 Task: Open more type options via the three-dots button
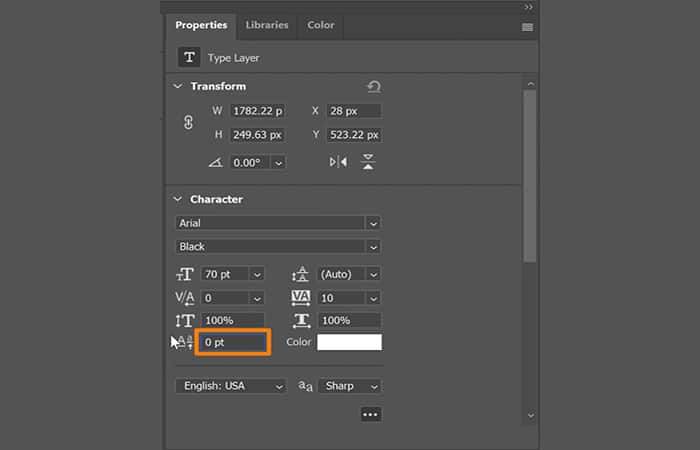click(371, 414)
